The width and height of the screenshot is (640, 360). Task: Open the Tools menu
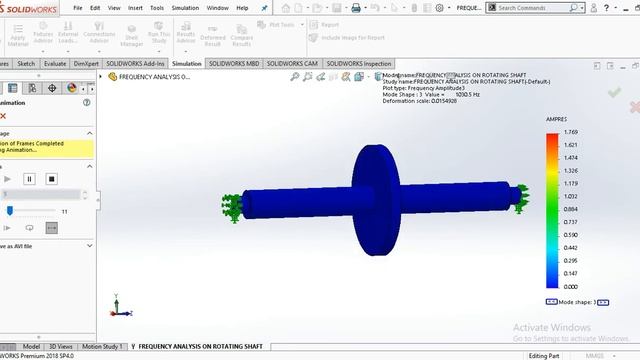157,8
